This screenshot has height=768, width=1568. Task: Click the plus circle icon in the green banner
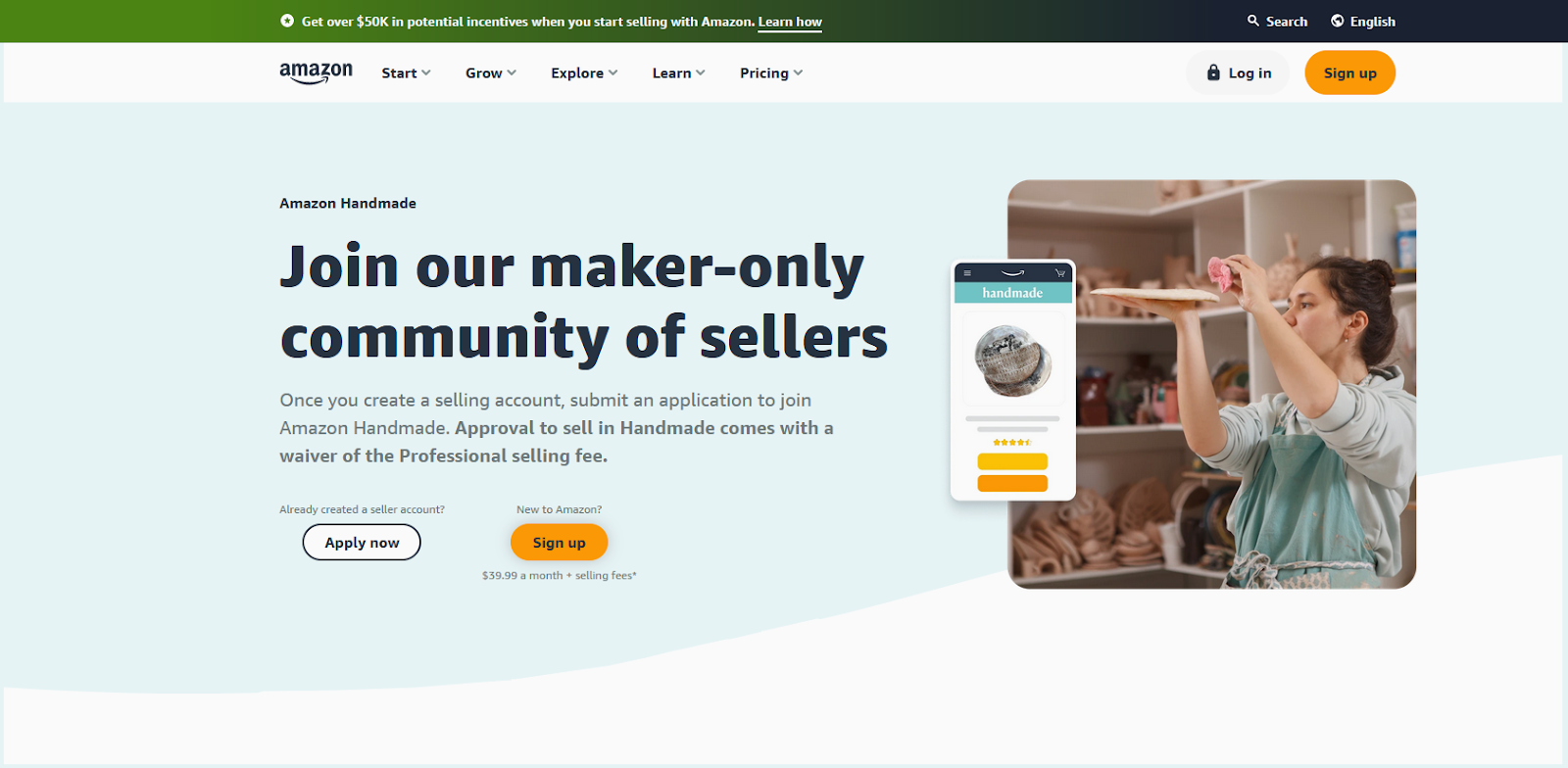point(287,21)
